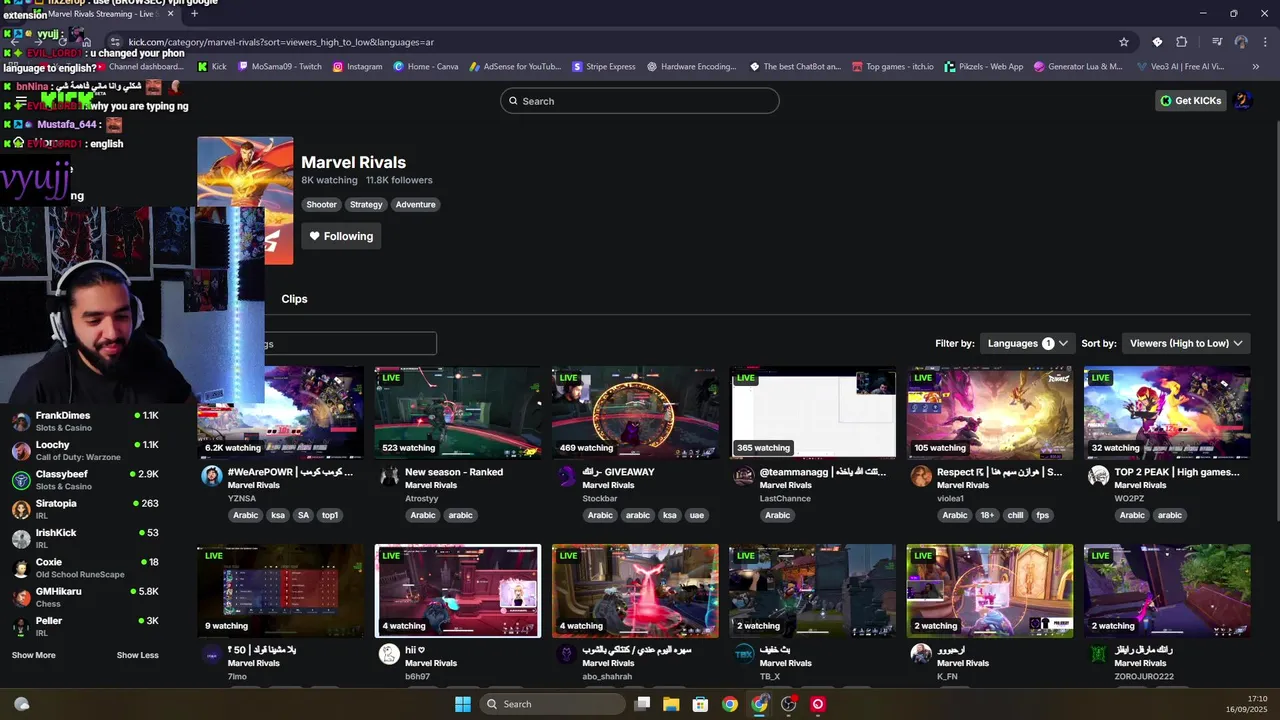The height and width of the screenshot is (720, 1280).
Task: Open the browser extensions puzzle icon
Action: coord(1182,42)
